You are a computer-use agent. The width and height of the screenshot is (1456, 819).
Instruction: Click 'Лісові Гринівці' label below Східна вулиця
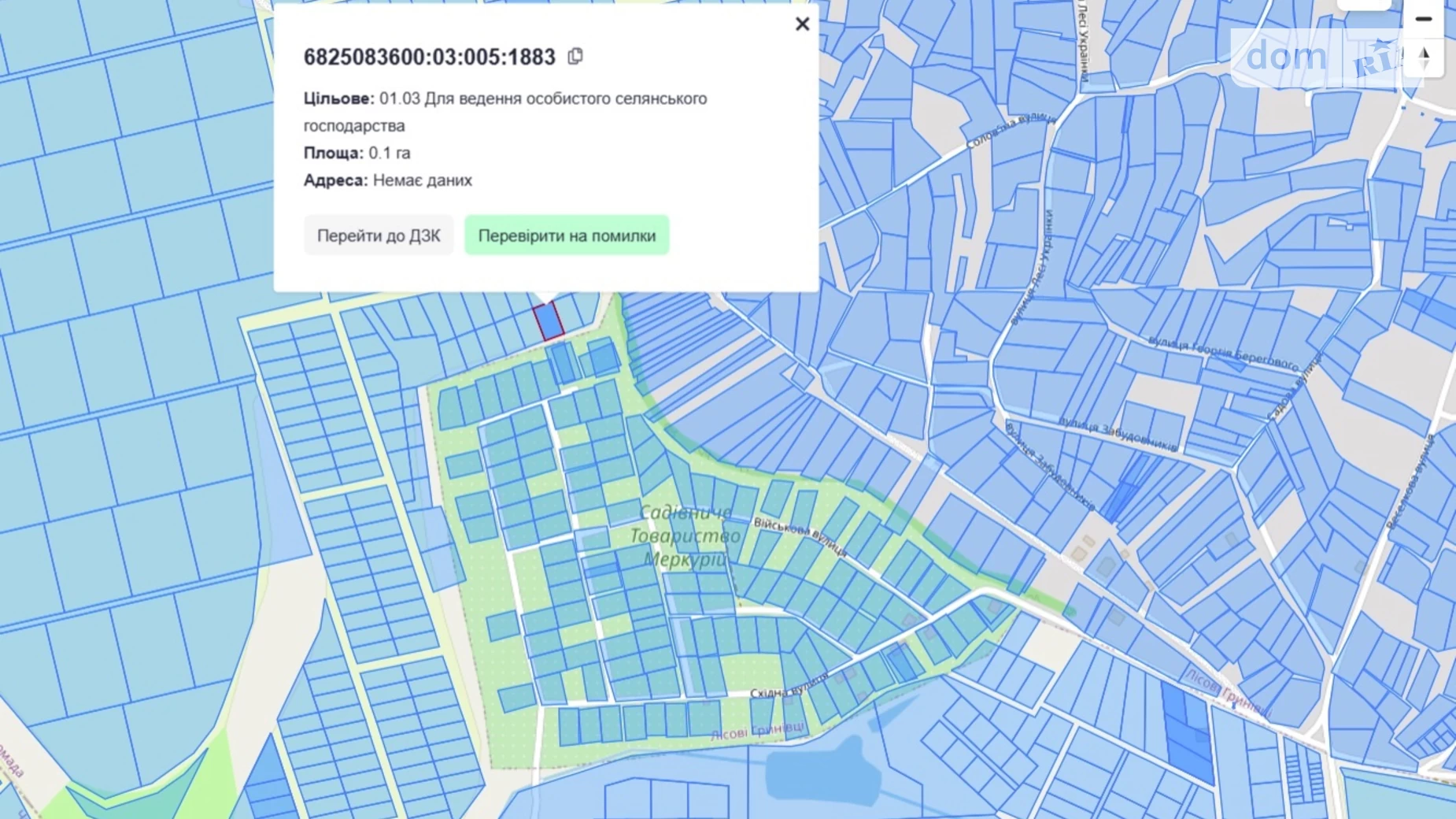(757, 731)
